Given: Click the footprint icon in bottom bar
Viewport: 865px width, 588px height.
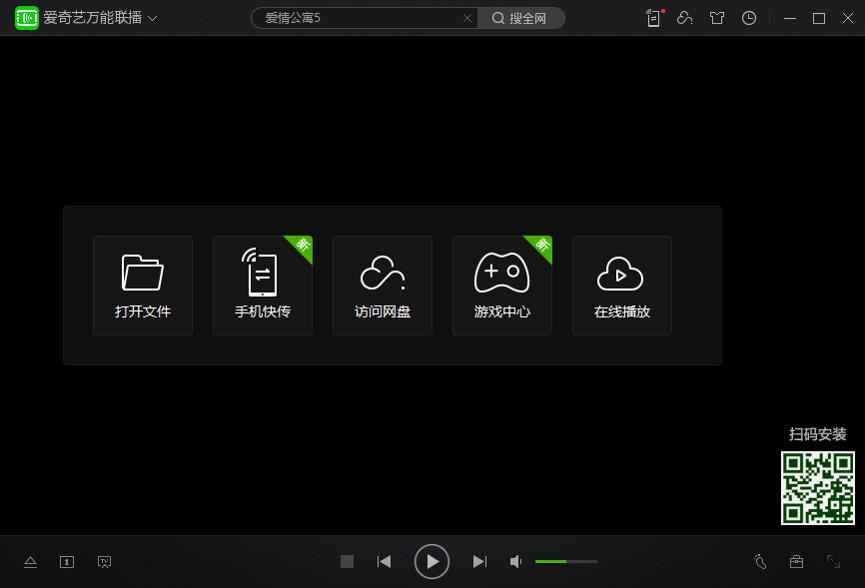Looking at the screenshot, I should tap(760, 562).
